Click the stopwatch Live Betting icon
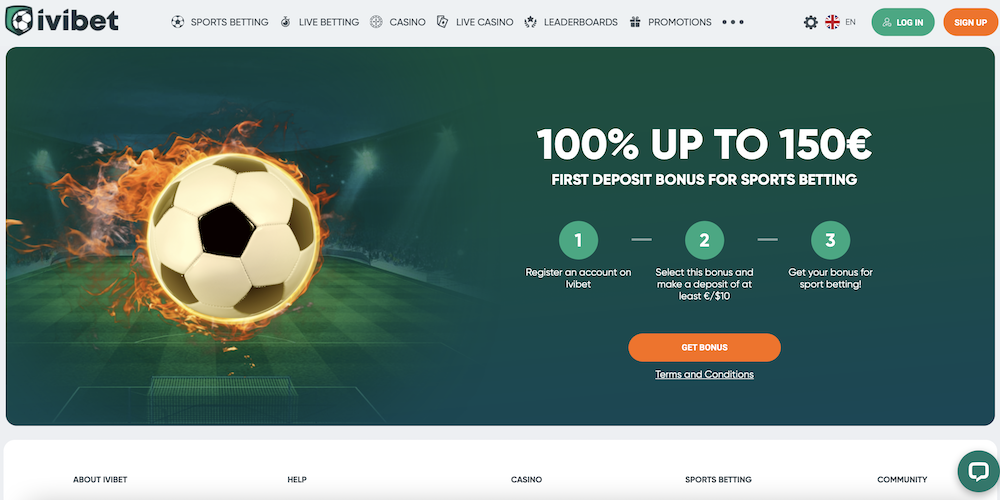Image resolution: width=1000 pixels, height=500 pixels. (x=285, y=22)
